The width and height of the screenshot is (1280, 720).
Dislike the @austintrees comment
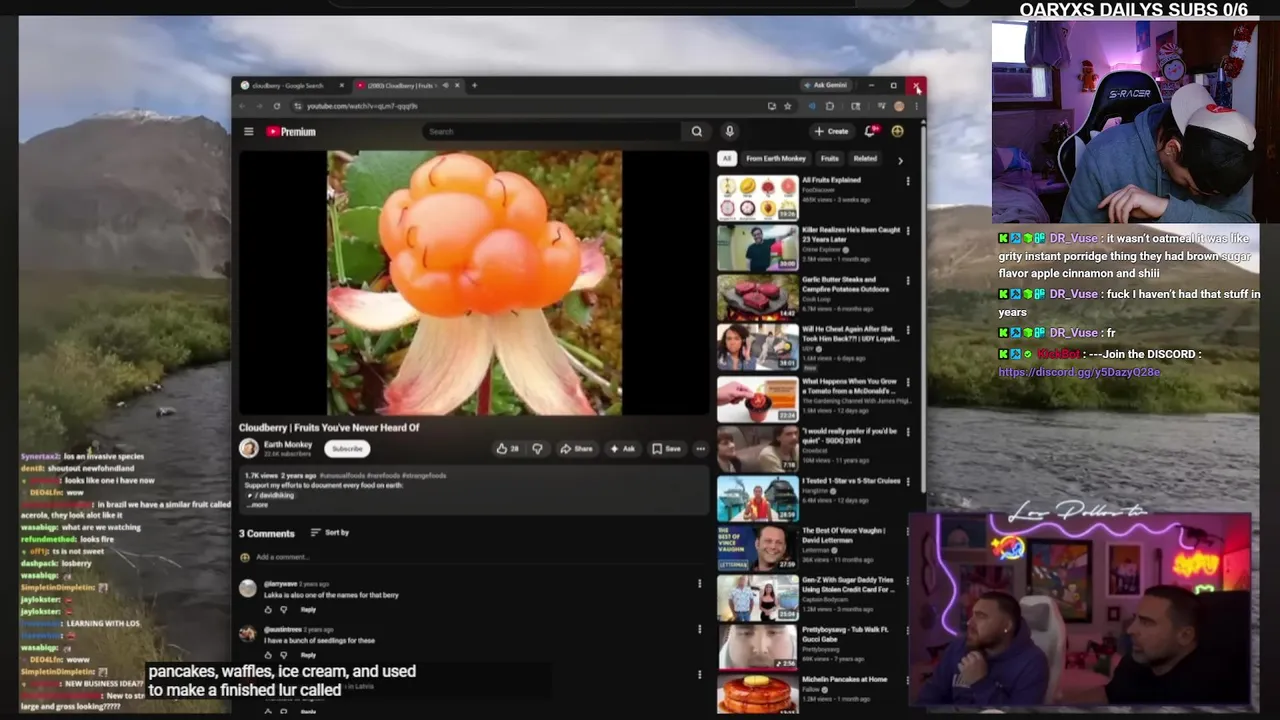(x=283, y=655)
